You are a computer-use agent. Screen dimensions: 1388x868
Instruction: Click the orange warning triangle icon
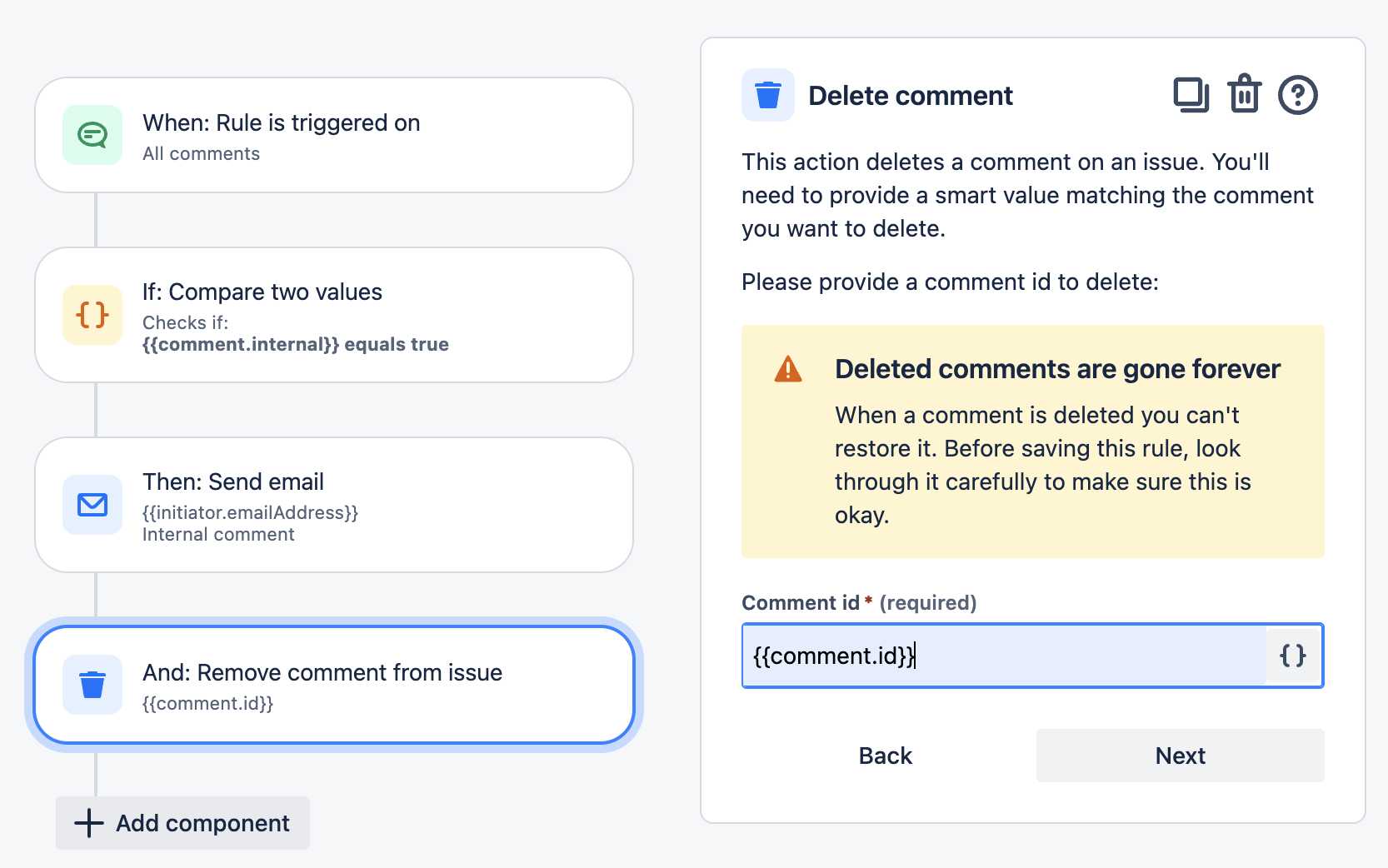pos(787,369)
